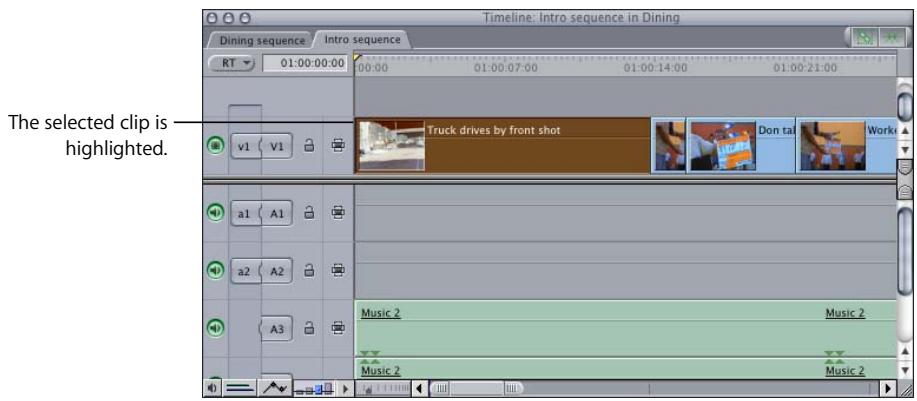Switch to the Dining sequence tab
Screen dimensions: 917x401
click(x=262, y=40)
